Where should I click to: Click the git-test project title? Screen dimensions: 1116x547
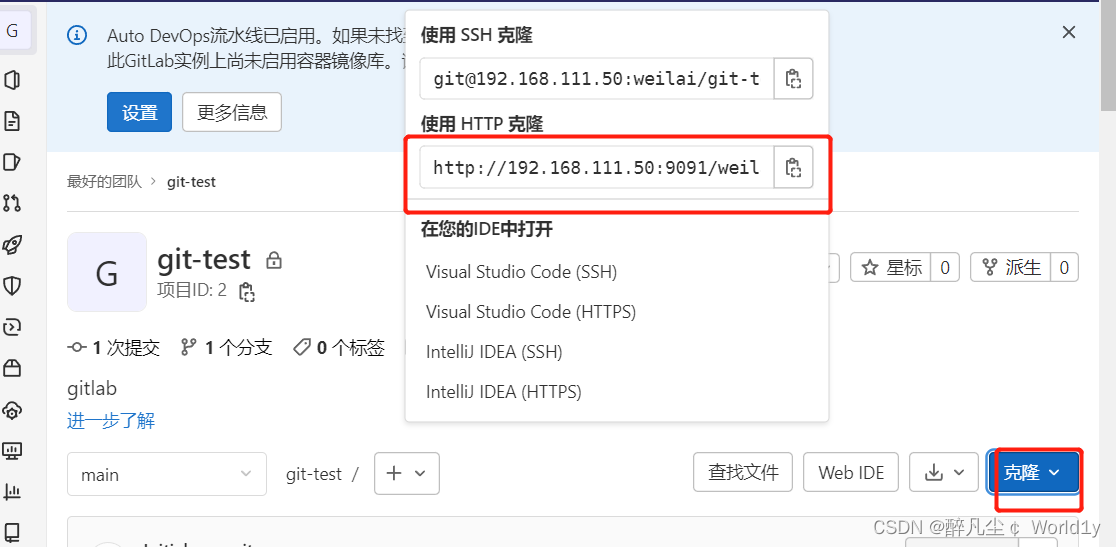pyautogui.click(x=204, y=259)
